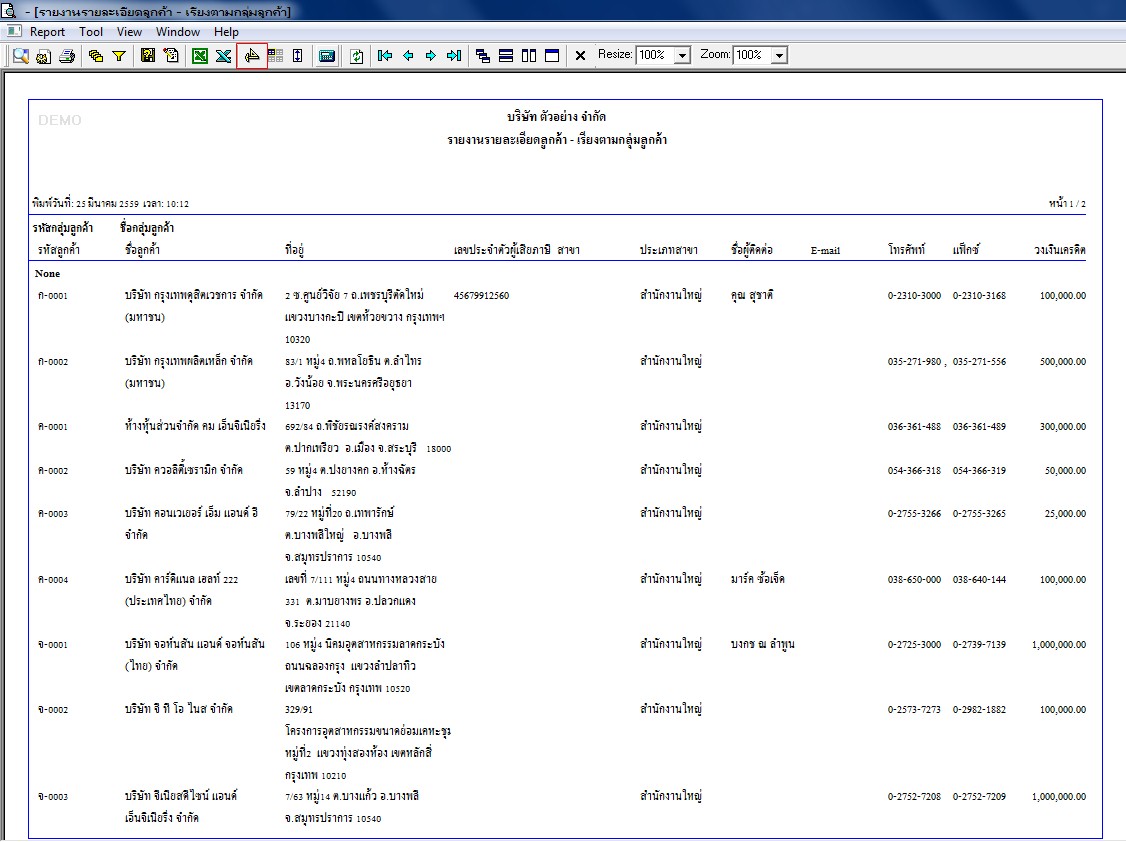Viewport: 1126px width, 842px height.
Task: Open the Window menu
Action: click(x=178, y=32)
